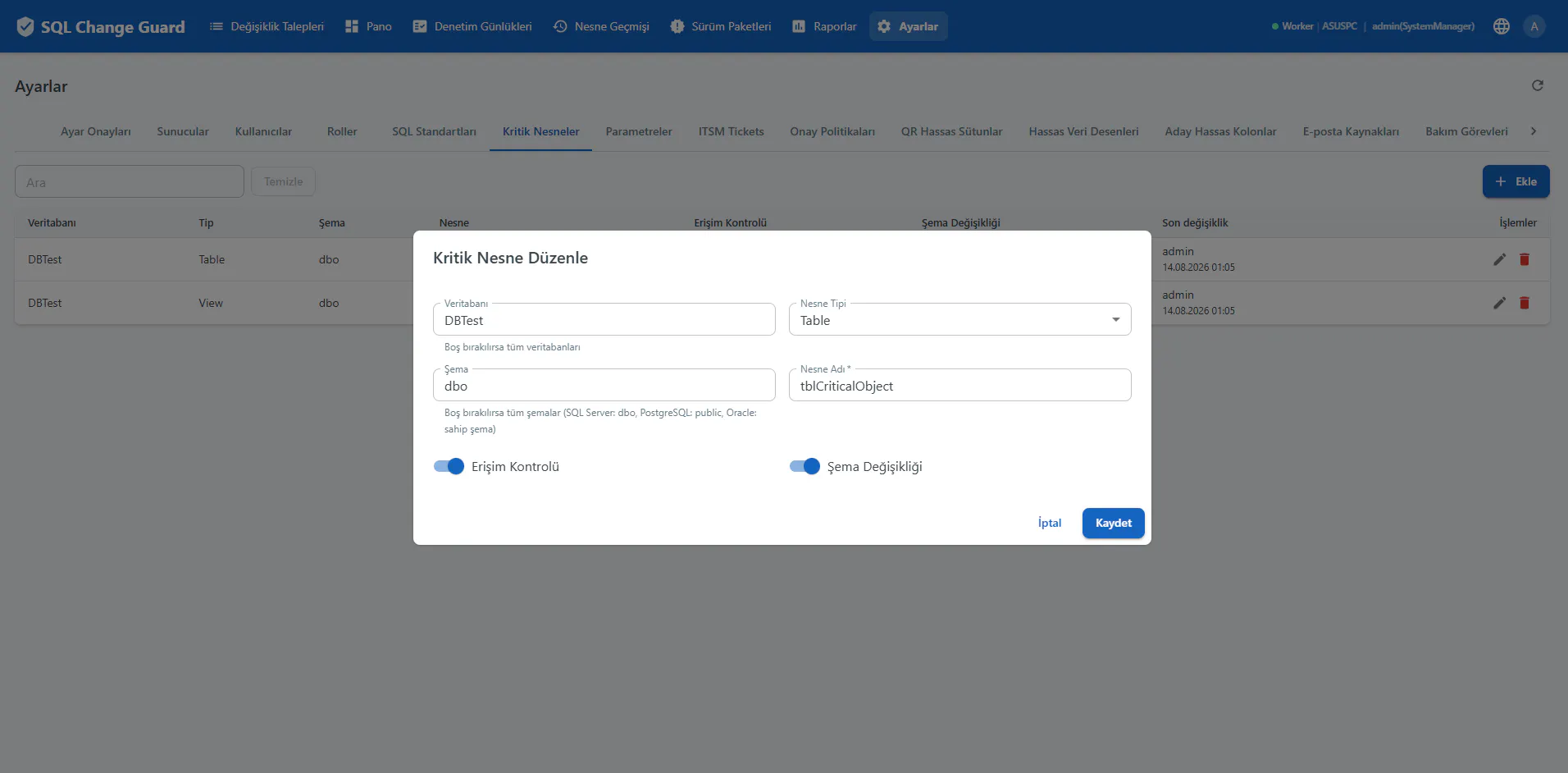Click the Ara search field
Screen dimensions: 1568x773
coord(130,181)
